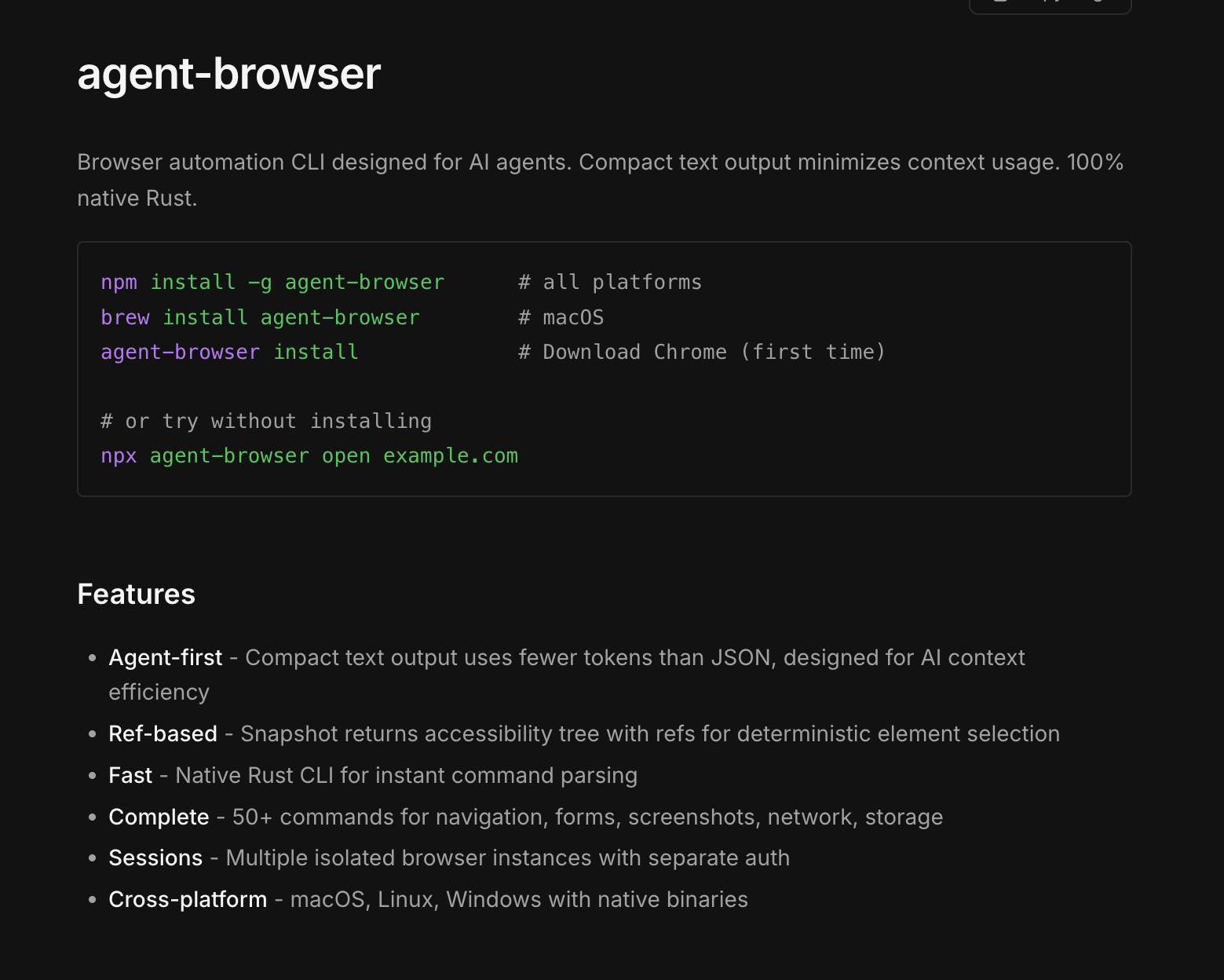Click the "npx agent-browser open example.com" command
The width and height of the screenshot is (1224, 980).
point(309,455)
